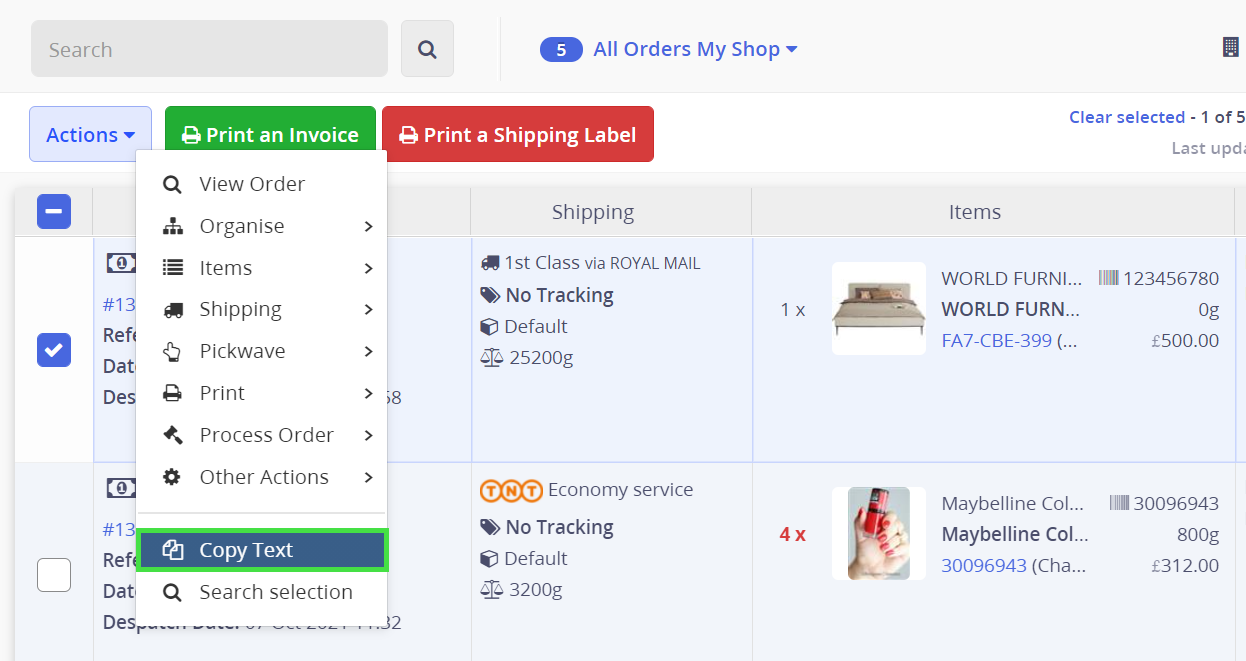Expand the All Orders My Shop dropdown
This screenshot has height=661, width=1246.
pyautogui.click(x=694, y=49)
